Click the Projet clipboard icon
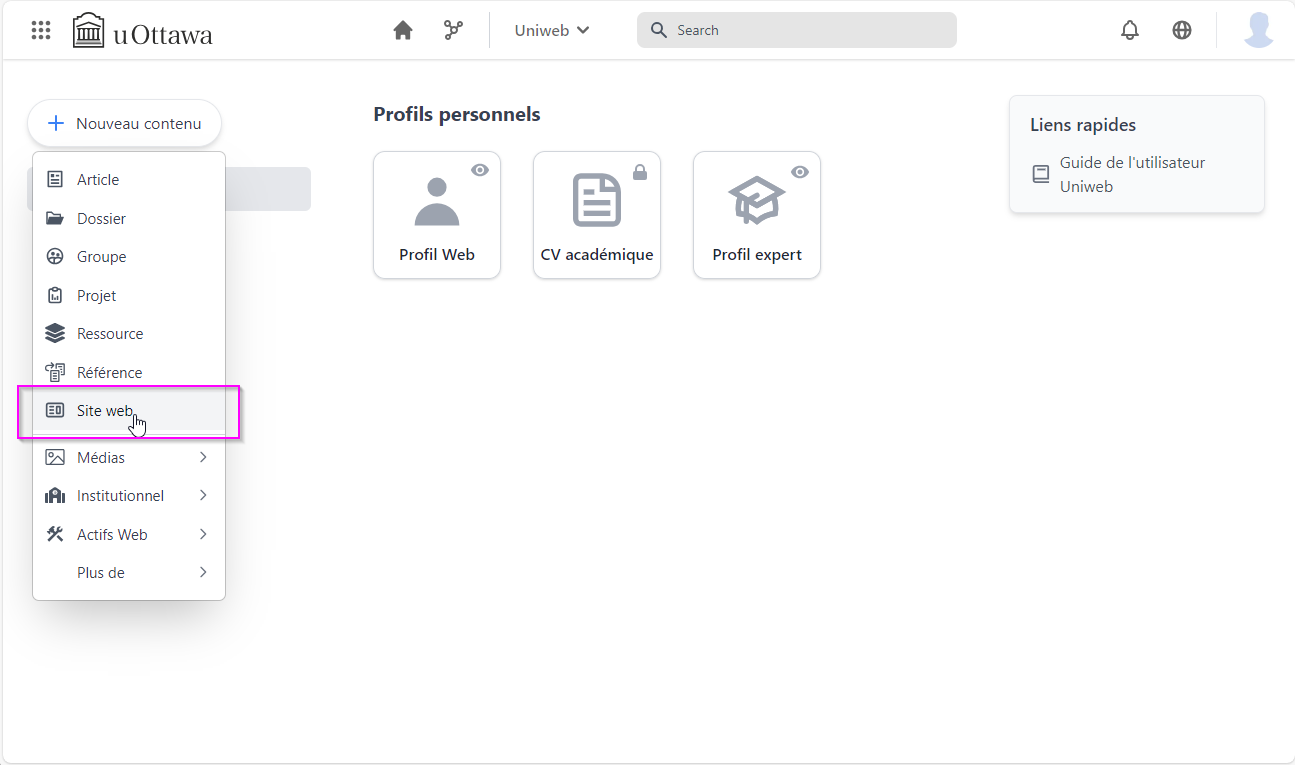Viewport: 1295px width, 765px height. (x=55, y=296)
